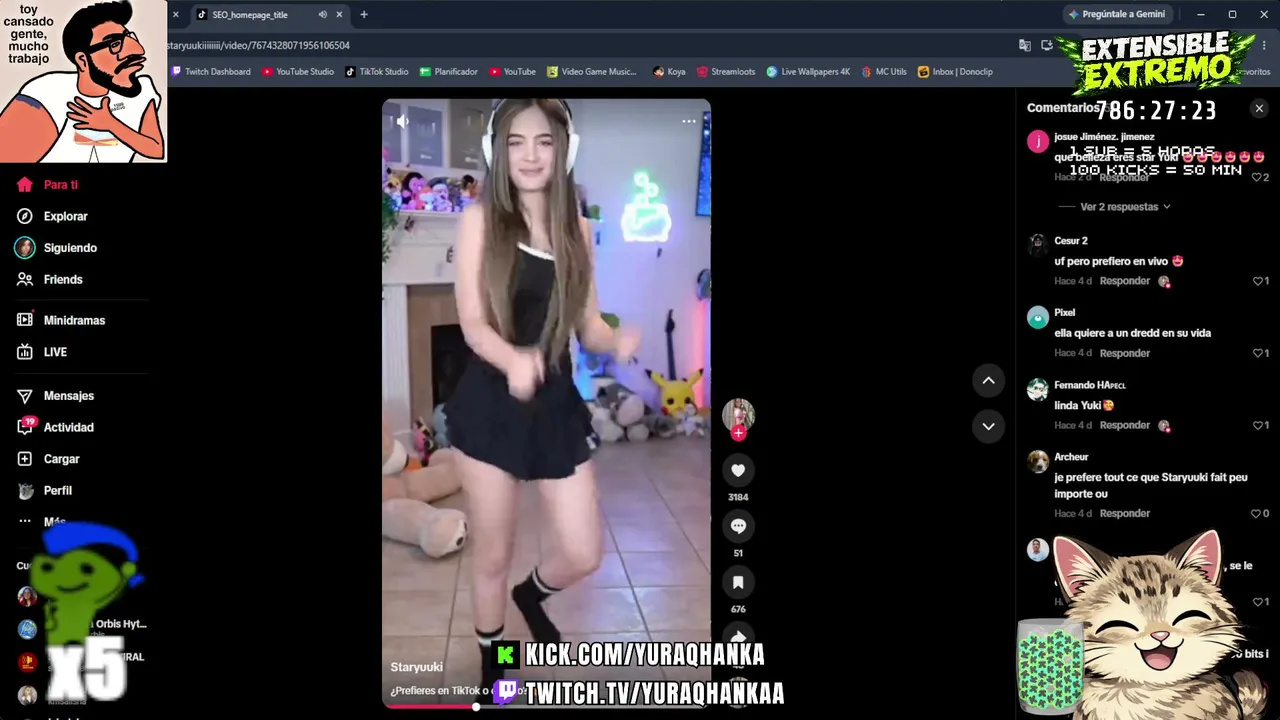Open the creator's avatar beside the video
Viewport: 1280px width, 720px height.
[x=738, y=414]
